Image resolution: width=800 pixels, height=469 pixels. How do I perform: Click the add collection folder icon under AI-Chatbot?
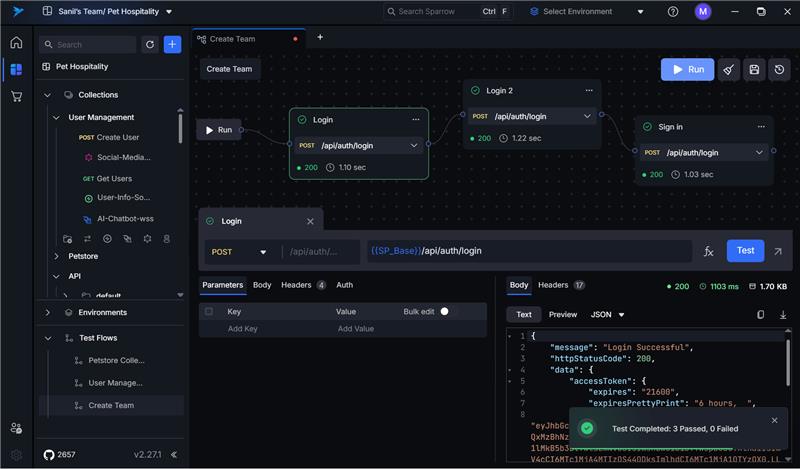point(67,239)
